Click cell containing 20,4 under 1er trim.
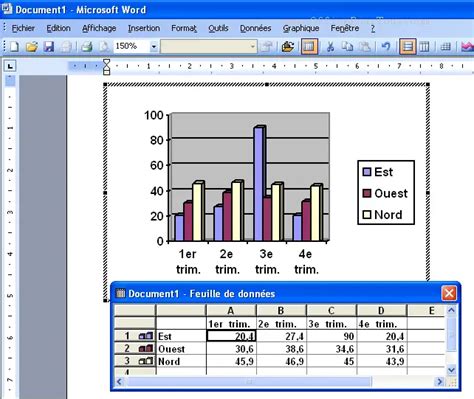The width and height of the screenshot is (474, 399). (231, 336)
